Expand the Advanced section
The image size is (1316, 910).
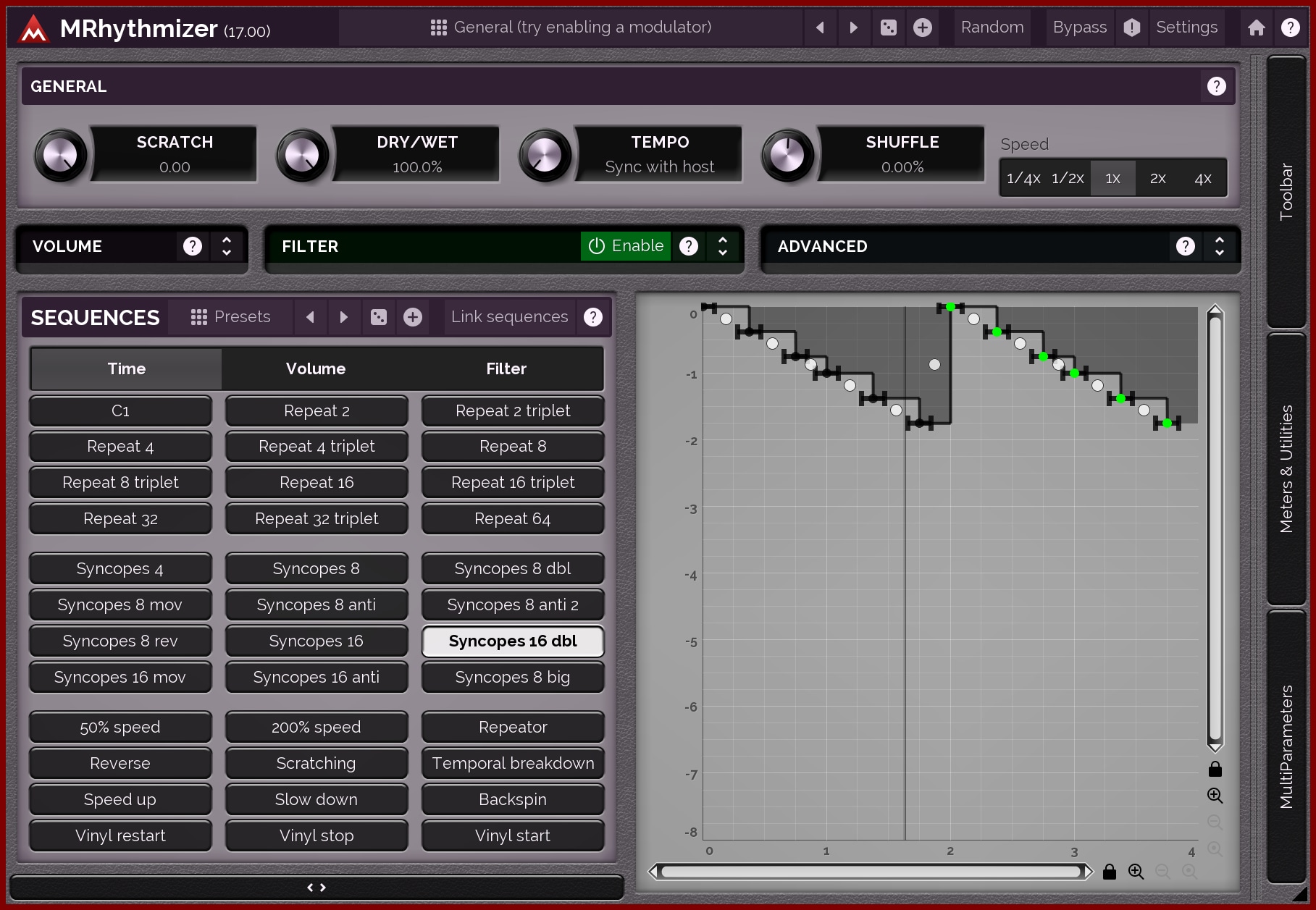pyautogui.click(x=1220, y=246)
